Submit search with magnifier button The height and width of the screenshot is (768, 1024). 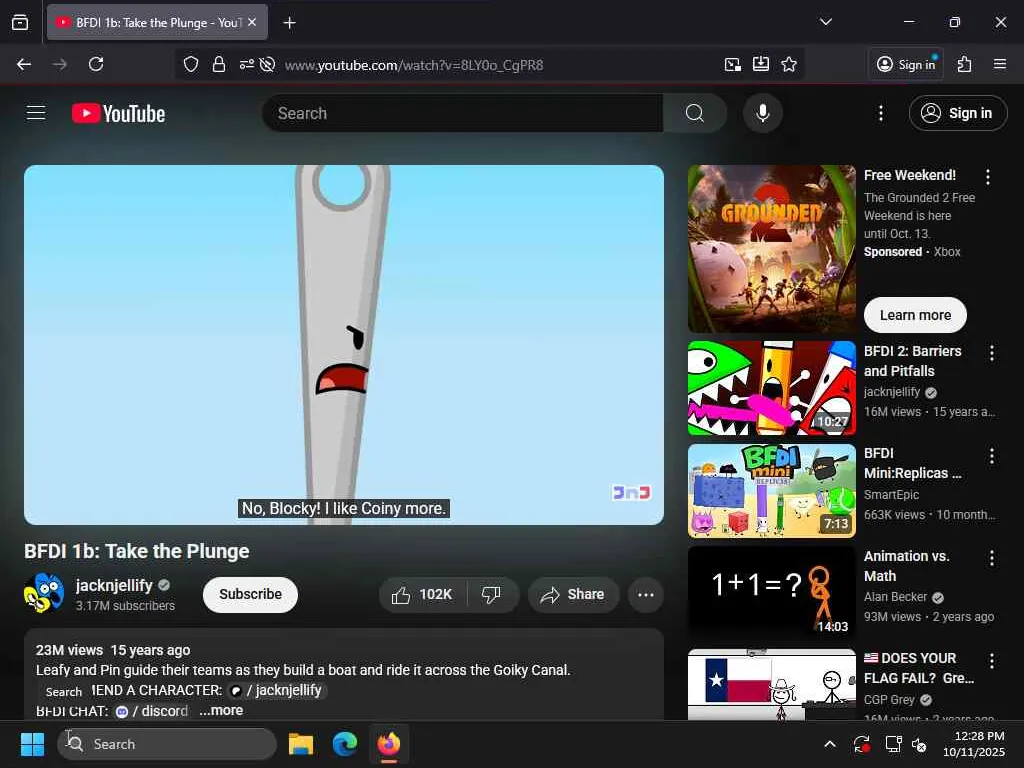(x=695, y=113)
